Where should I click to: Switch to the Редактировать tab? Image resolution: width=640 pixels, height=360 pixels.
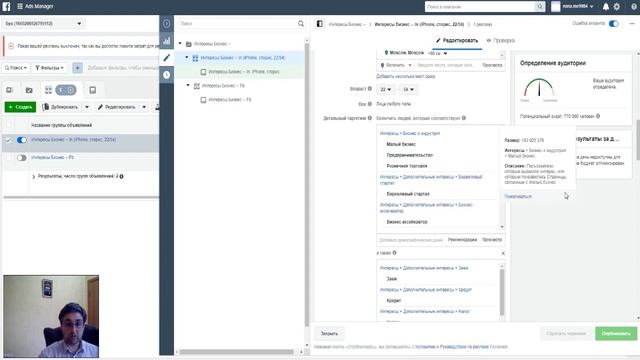[x=457, y=40]
